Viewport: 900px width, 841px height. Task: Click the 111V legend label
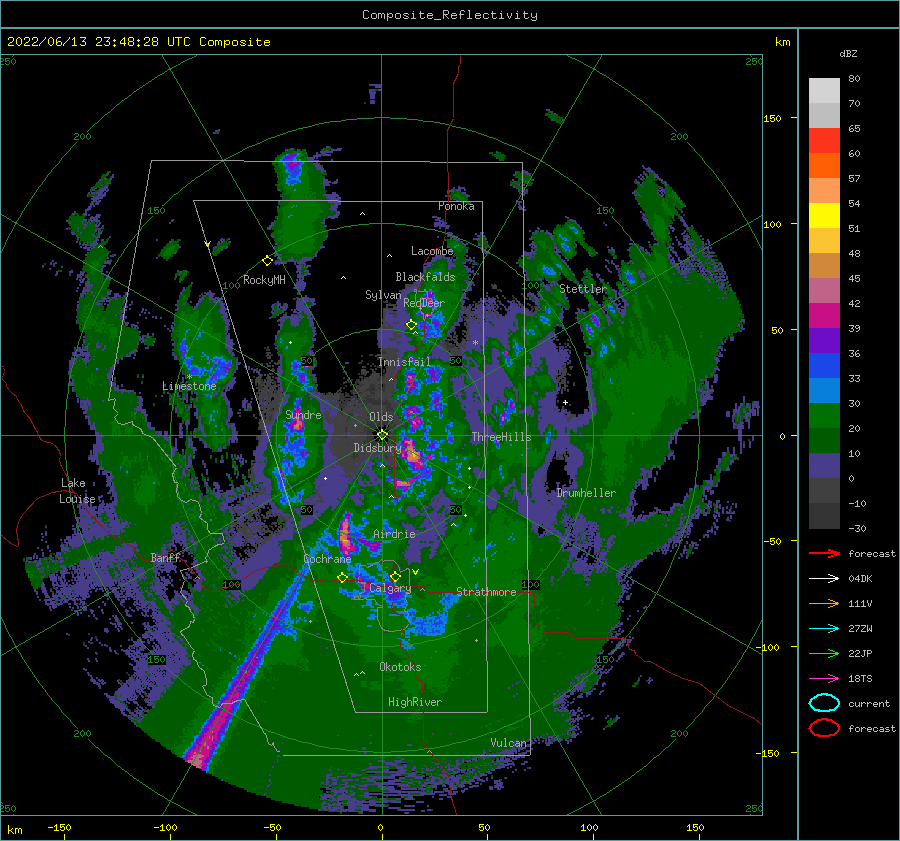pyautogui.click(x=860, y=603)
